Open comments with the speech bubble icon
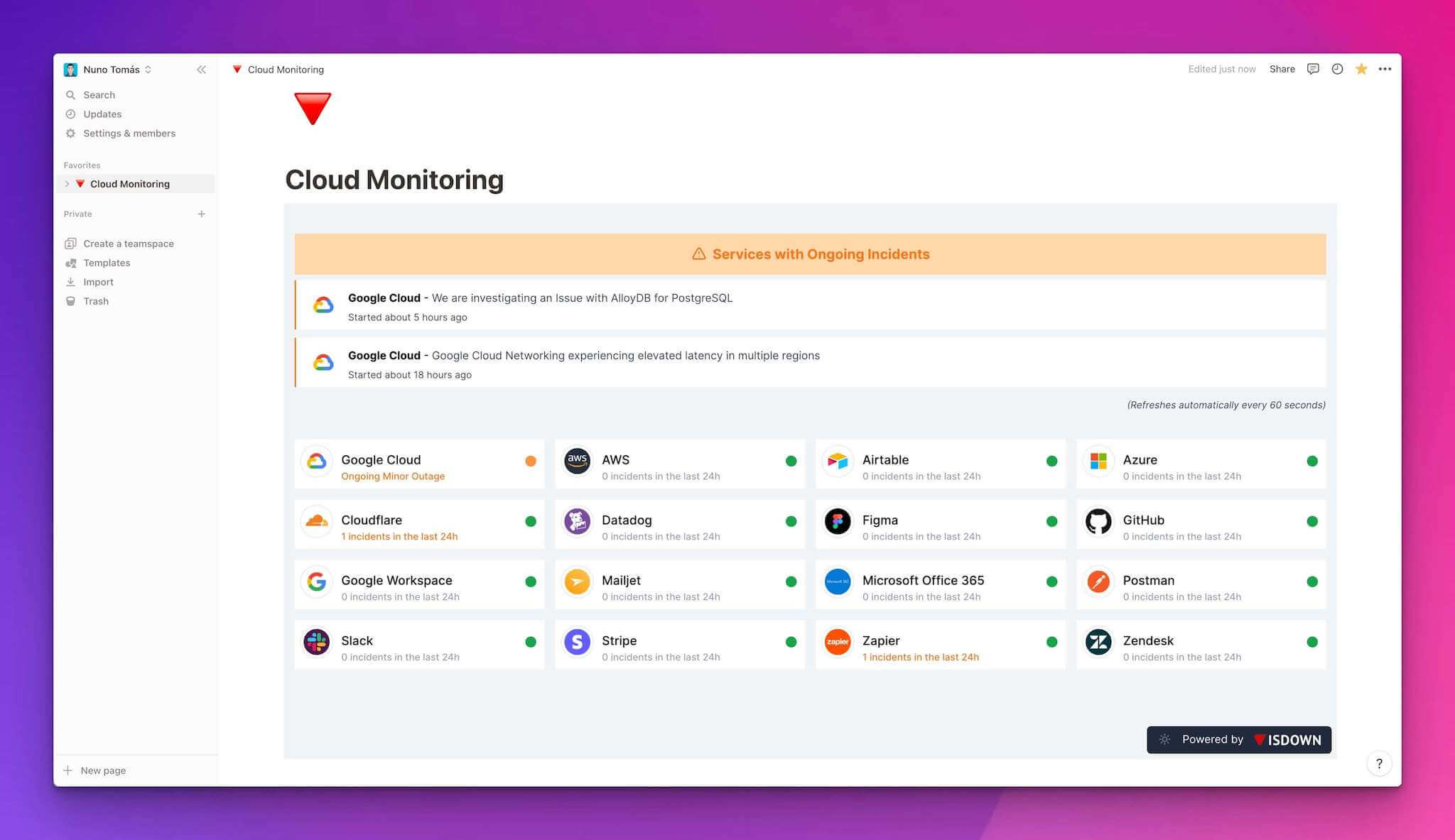1455x840 pixels. pyautogui.click(x=1313, y=69)
